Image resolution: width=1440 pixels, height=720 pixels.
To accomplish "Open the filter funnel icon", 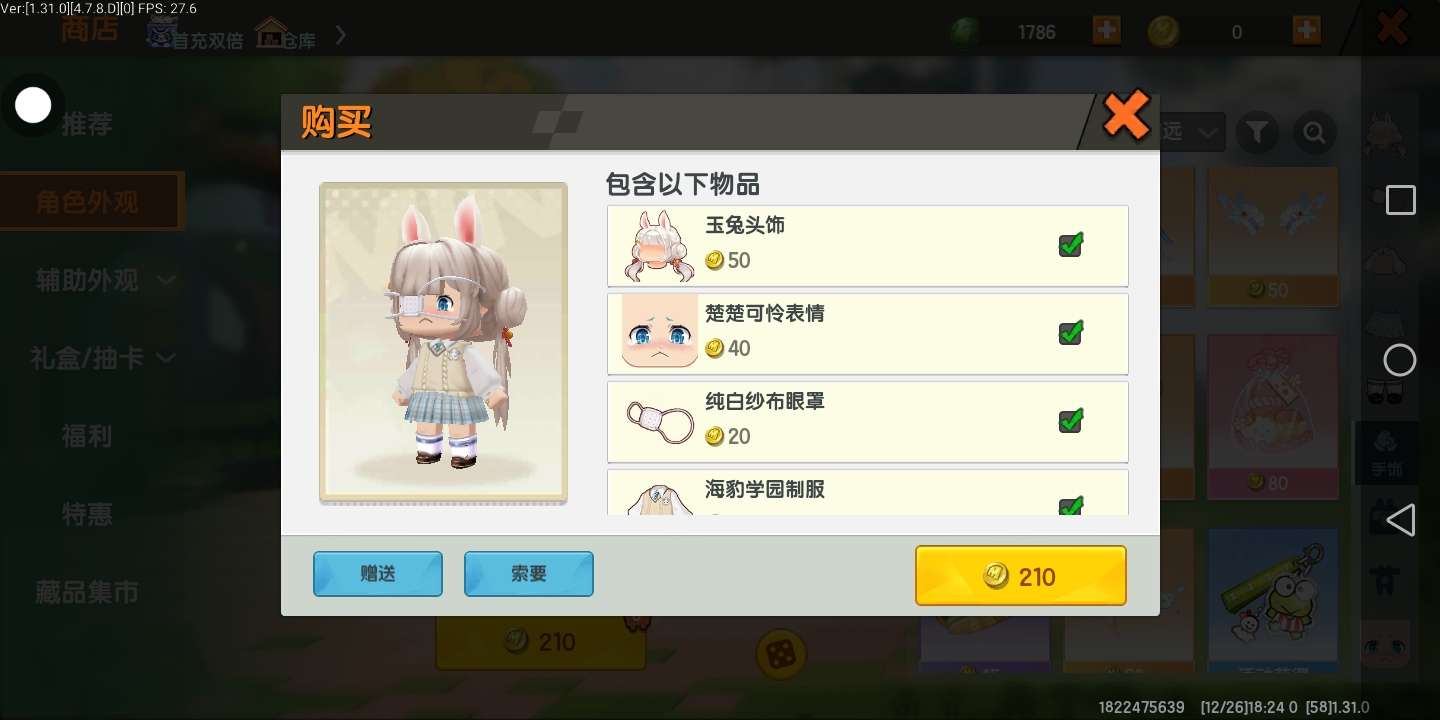I will pyautogui.click(x=1257, y=132).
